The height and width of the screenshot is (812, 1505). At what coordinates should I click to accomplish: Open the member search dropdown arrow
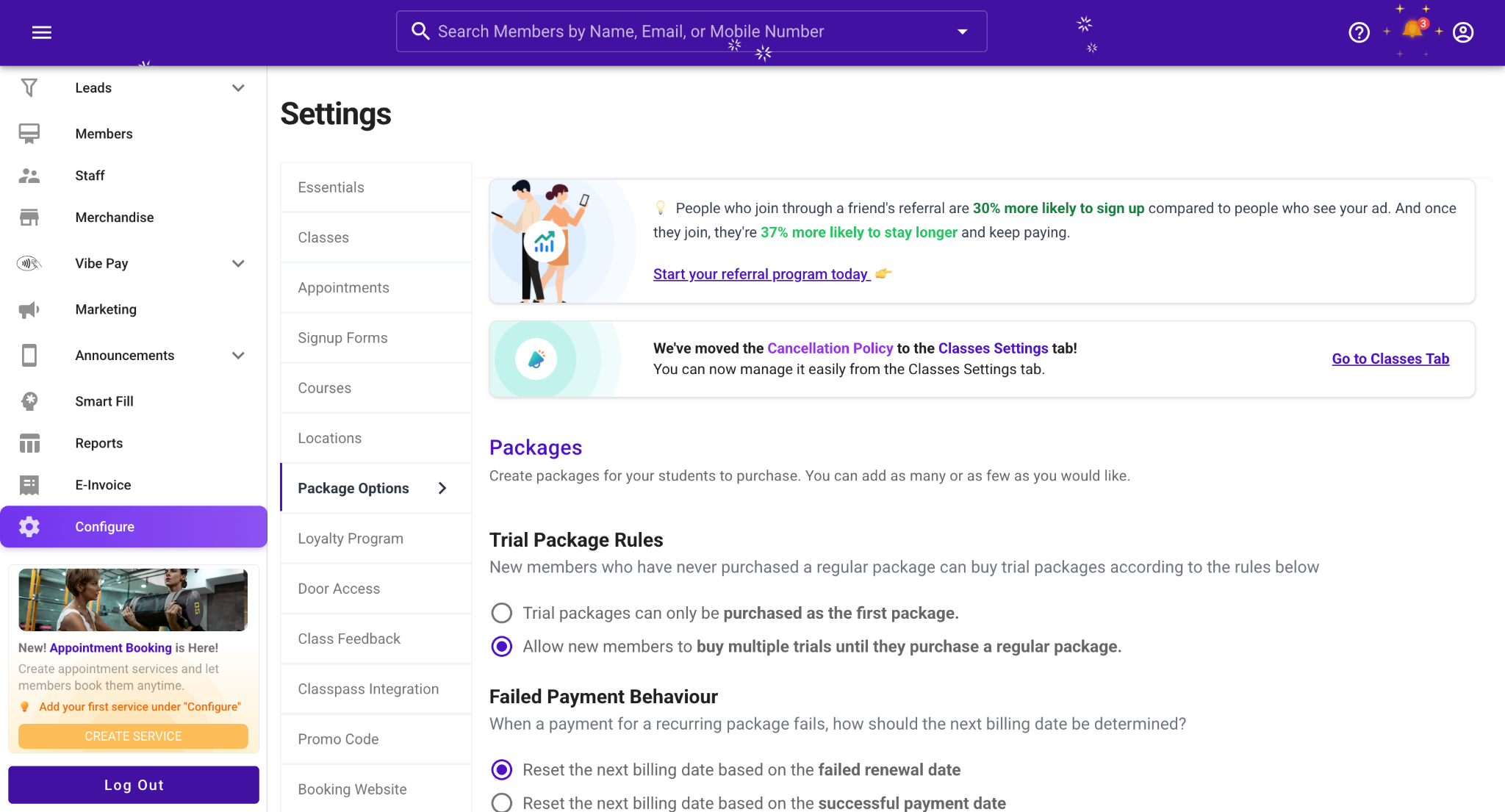point(962,32)
